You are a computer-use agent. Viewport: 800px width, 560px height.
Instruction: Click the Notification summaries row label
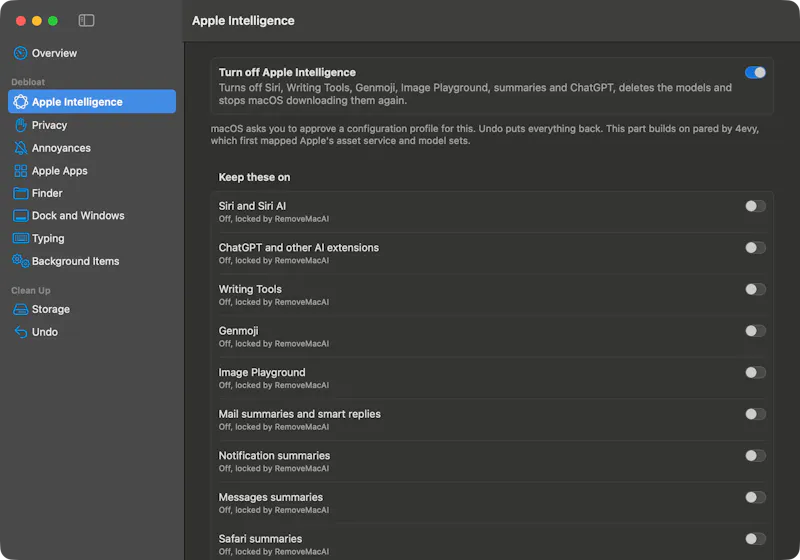point(274,455)
